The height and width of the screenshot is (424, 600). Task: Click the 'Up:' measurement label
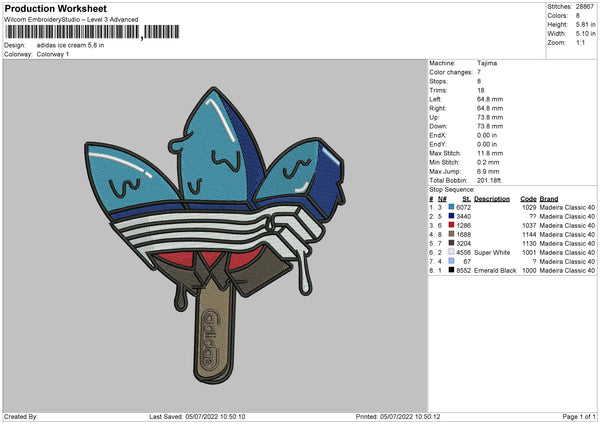click(x=434, y=117)
